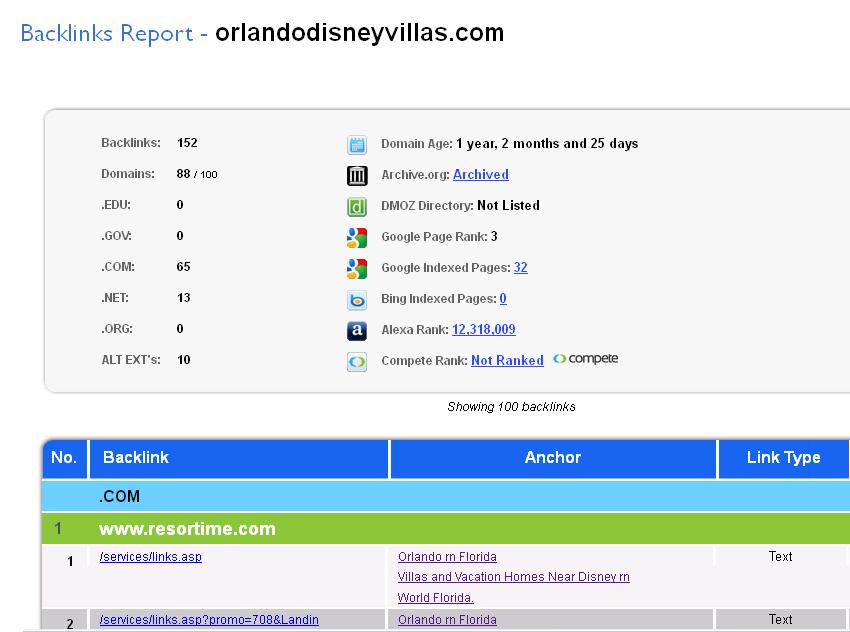Click second row's Orlando rn Florida anchor
850x632 pixels.
click(x=447, y=620)
